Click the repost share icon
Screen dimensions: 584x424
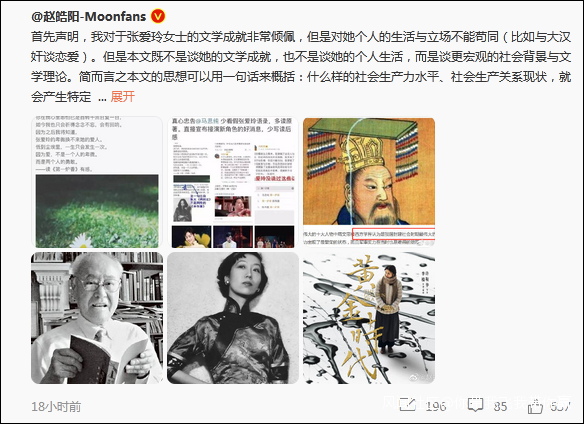point(407,405)
